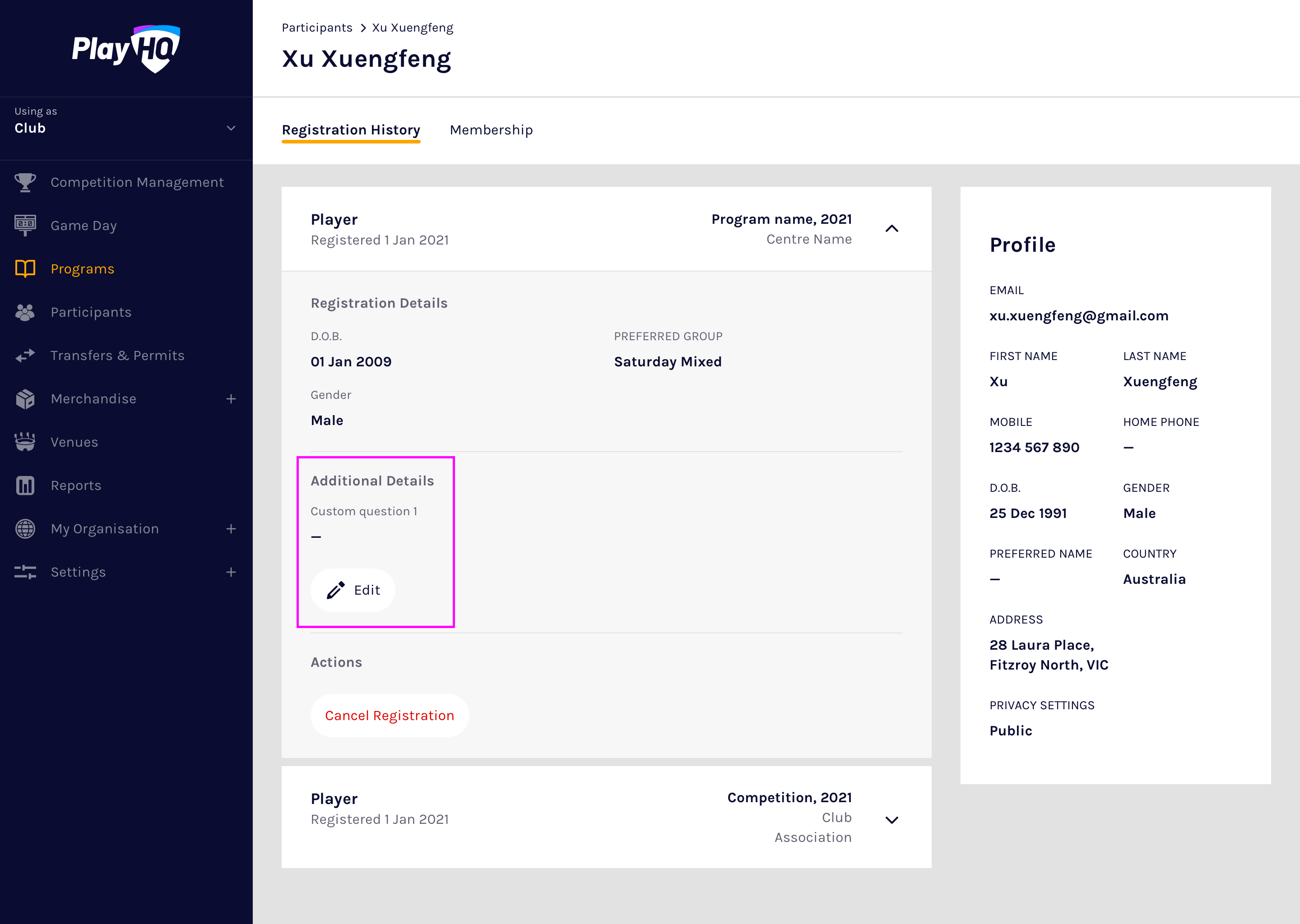Click the Venues stadium icon

[25, 442]
